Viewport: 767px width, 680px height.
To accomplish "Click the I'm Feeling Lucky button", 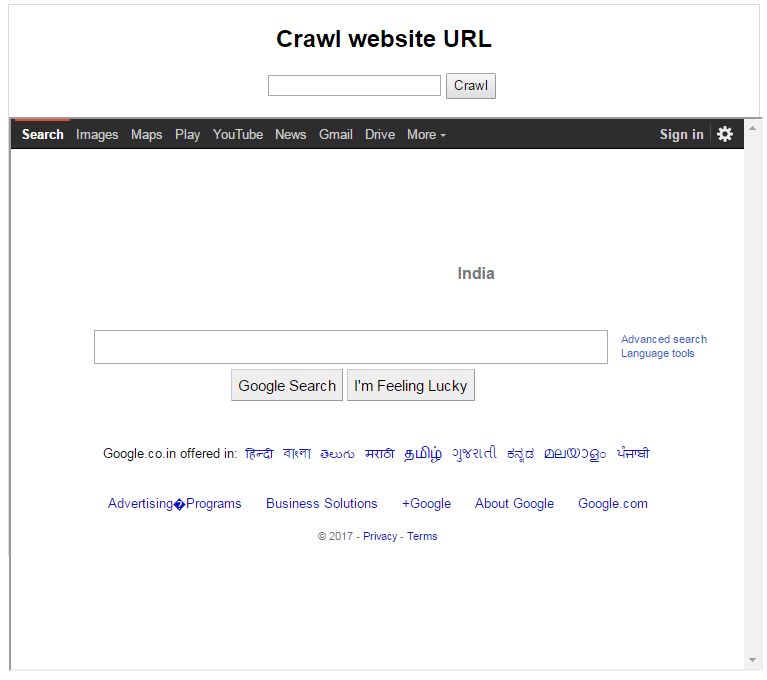I will (x=410, y=385).
